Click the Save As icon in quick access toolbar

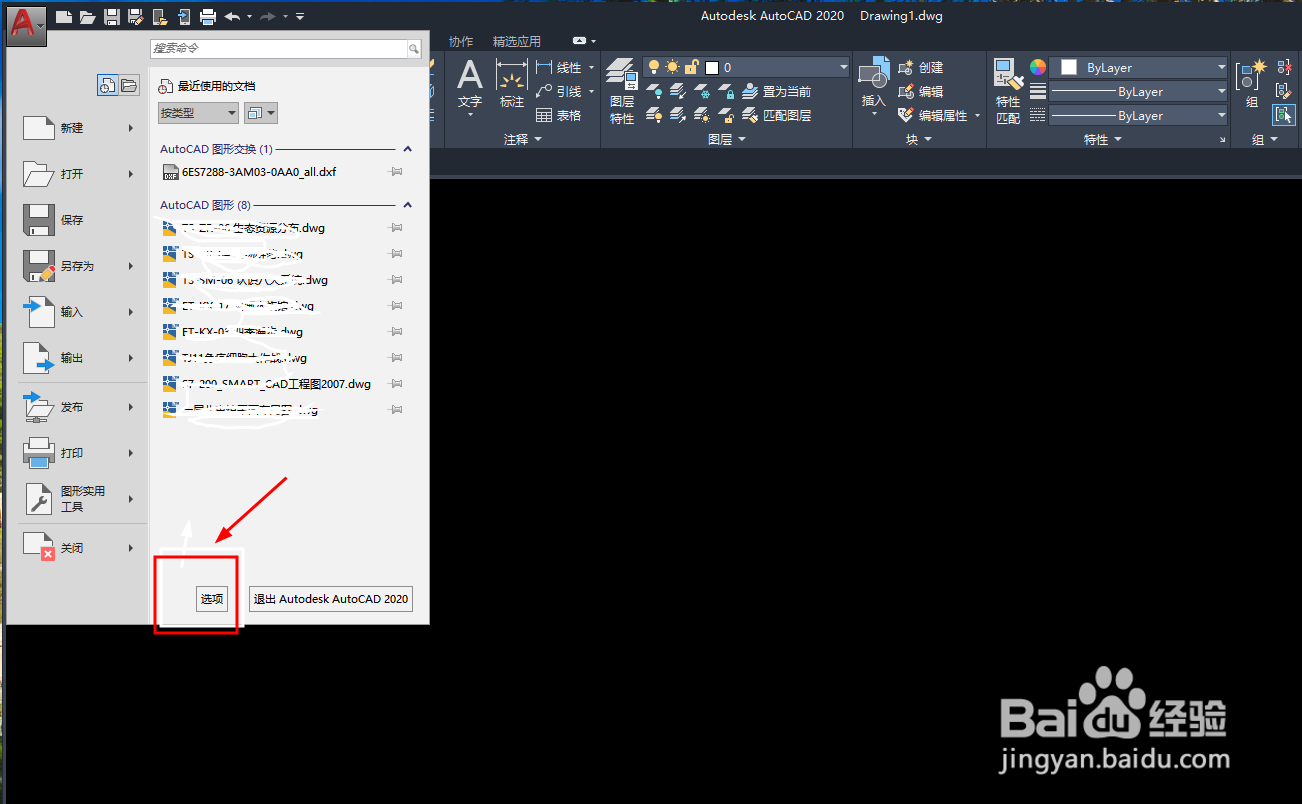tap(136, 16)
